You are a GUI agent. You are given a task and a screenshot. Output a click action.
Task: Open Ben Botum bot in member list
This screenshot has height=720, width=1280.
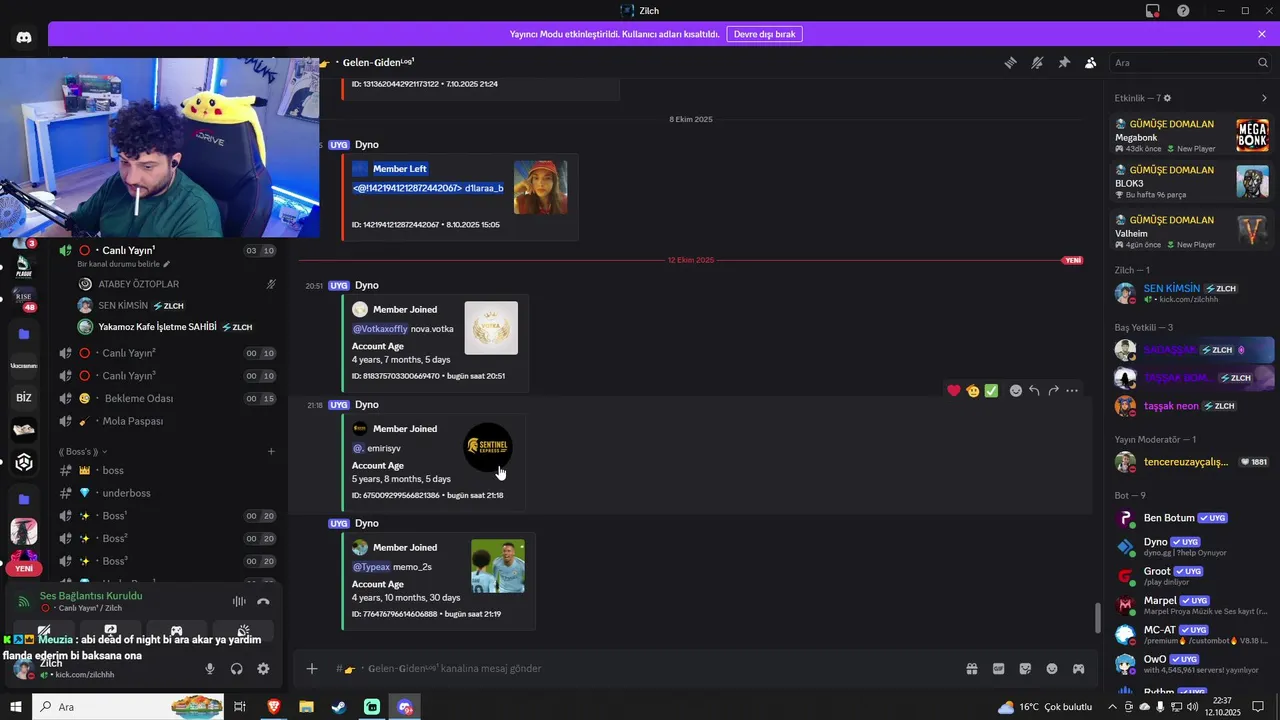pos(1192,518)
